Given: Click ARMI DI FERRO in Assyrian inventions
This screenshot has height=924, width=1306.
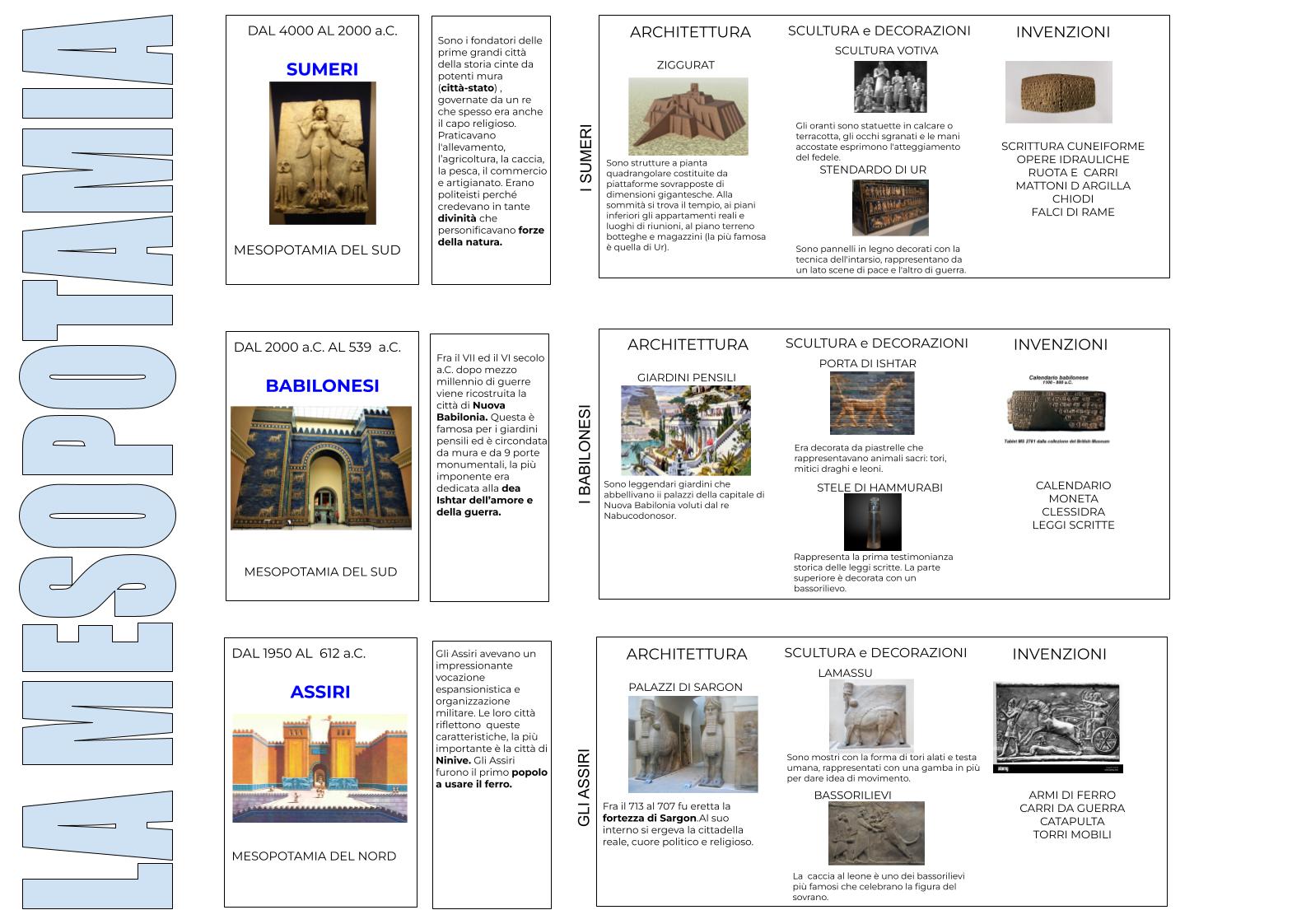Looking at the screenshot, I should 1072,795.
